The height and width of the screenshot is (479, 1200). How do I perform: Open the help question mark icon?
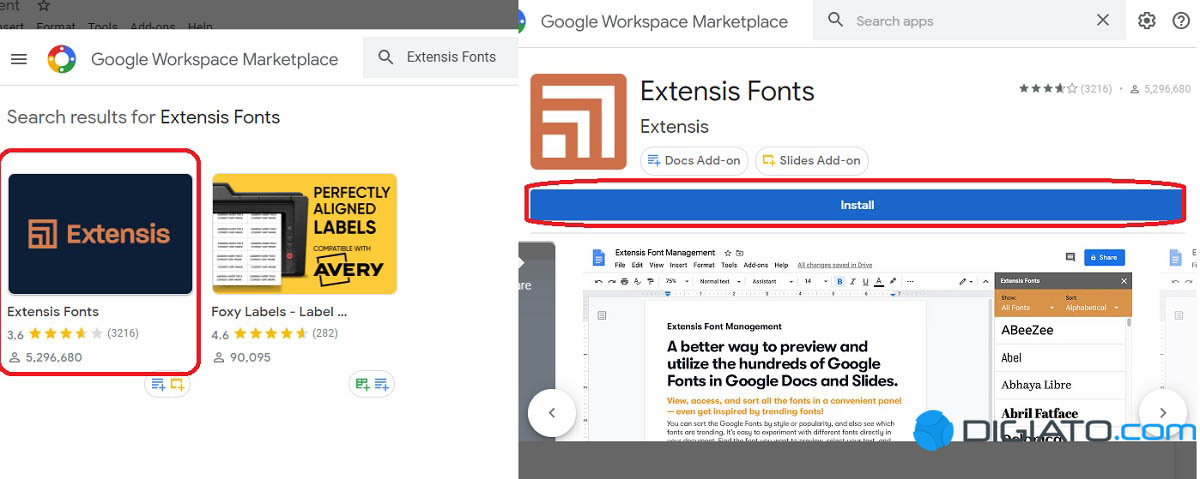click(x=1181, y=21)
